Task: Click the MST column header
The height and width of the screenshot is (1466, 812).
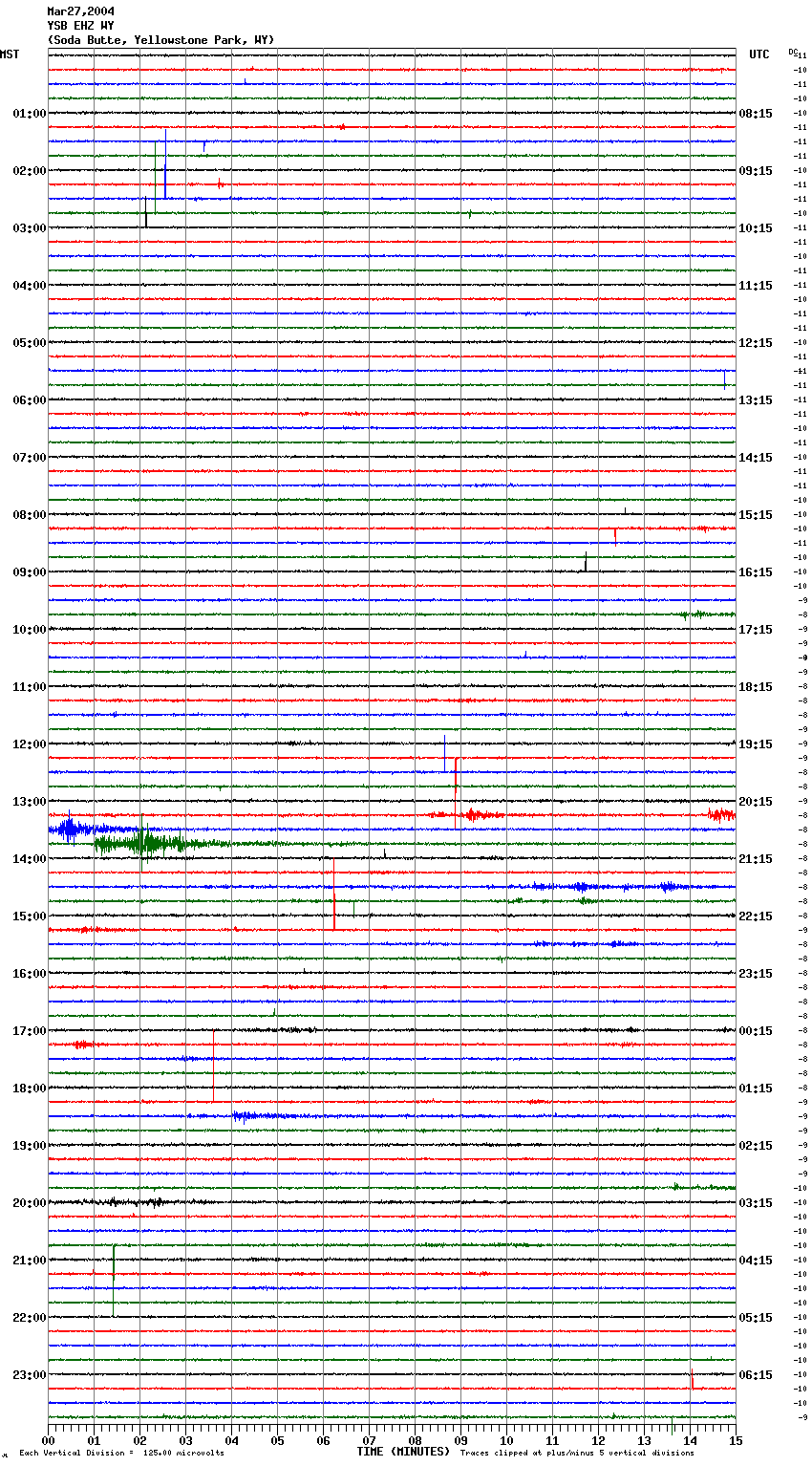Action: pyautogui.click(x=10, y=54)
